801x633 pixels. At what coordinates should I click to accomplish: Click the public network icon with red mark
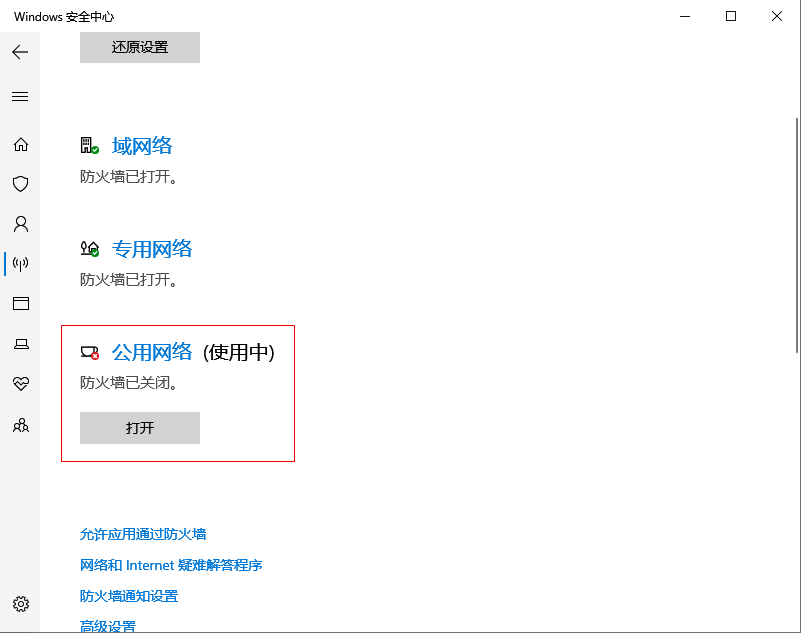89,353
